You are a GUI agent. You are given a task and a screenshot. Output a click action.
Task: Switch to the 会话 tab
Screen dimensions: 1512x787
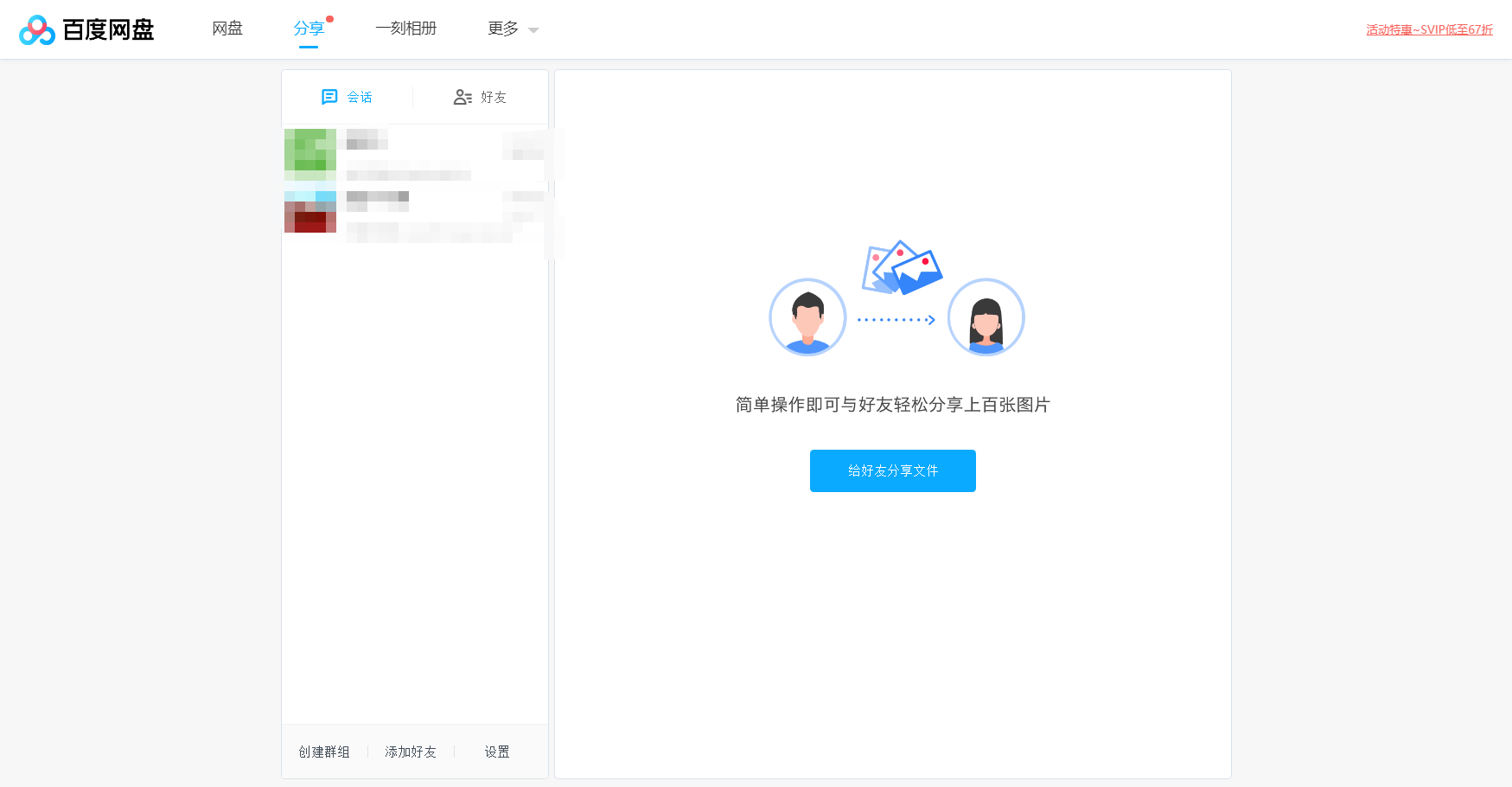click(x=348, y=96)
